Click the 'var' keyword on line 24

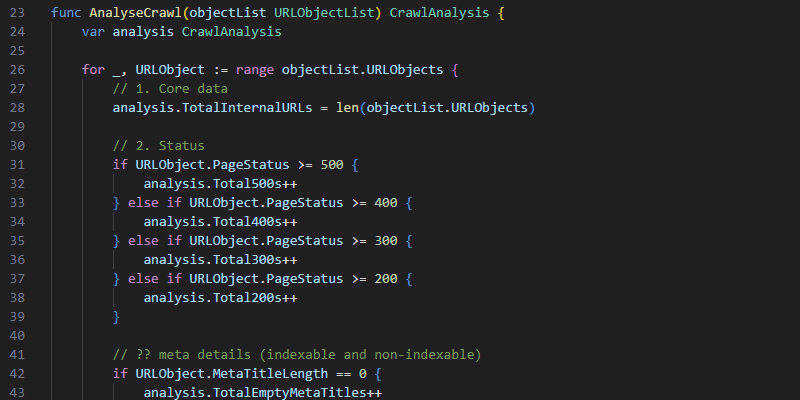pyautogui.click(x=93, y=32)
